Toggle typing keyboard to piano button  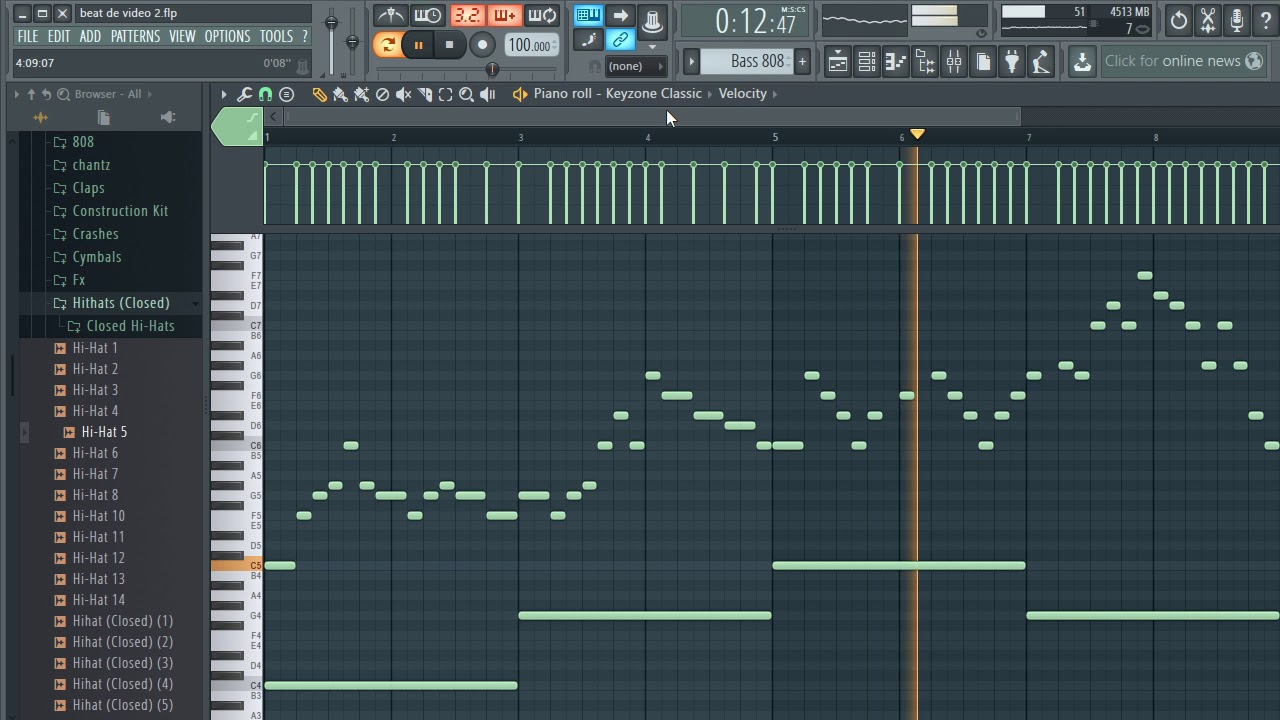(588, 15)
